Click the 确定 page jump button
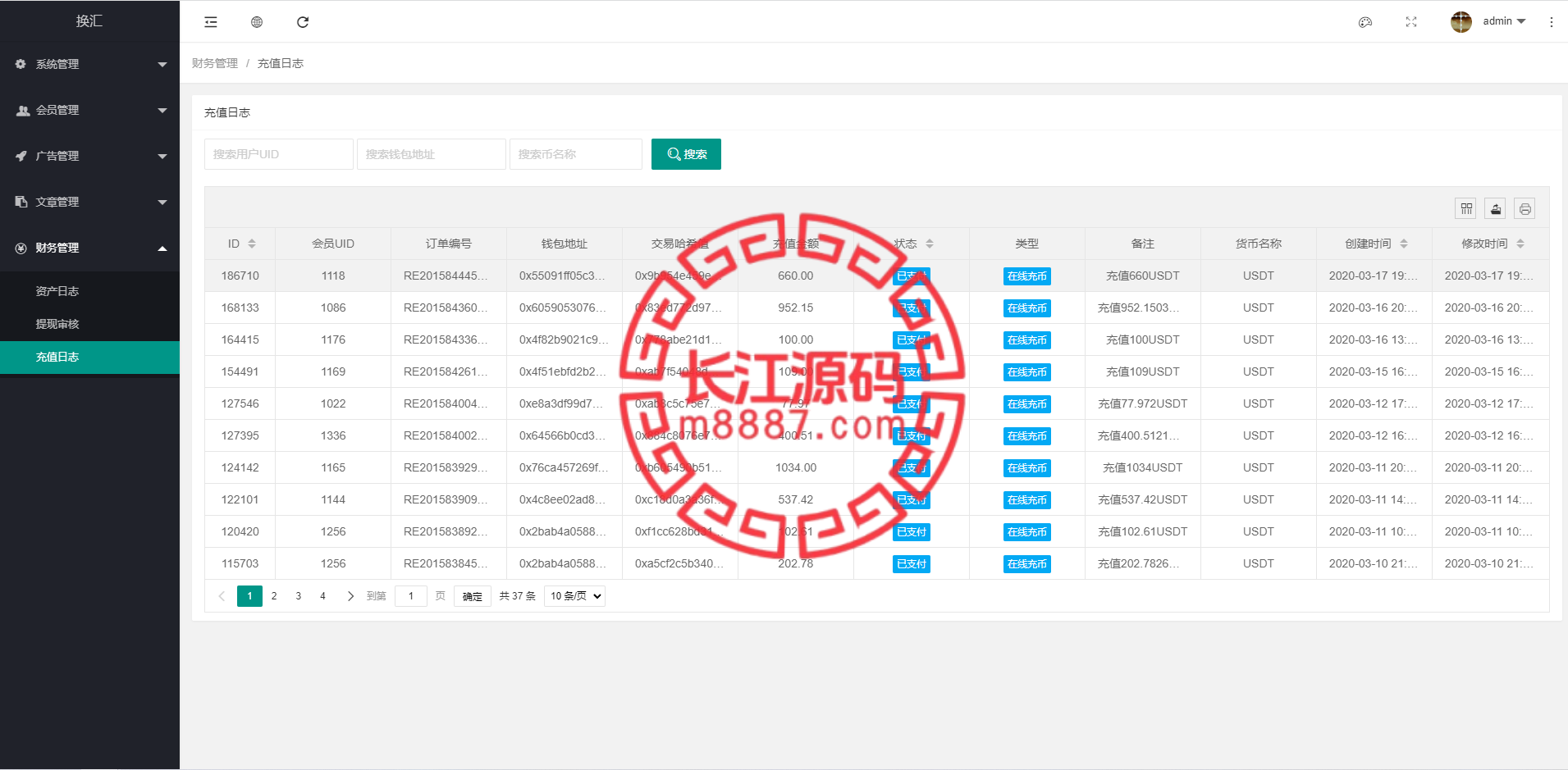The width and height of the screenshot is (1568, 770). pos(473,596)
